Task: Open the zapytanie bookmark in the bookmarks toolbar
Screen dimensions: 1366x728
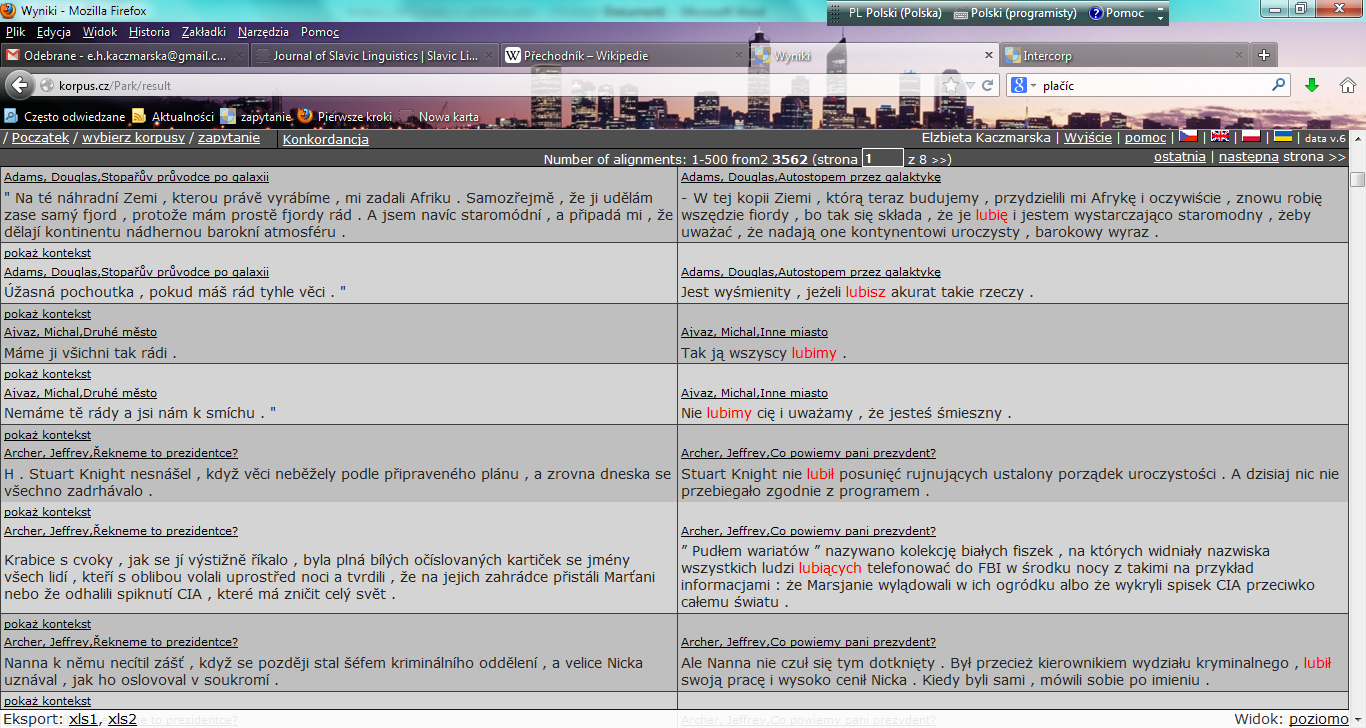Action: (x=256, y=116)
